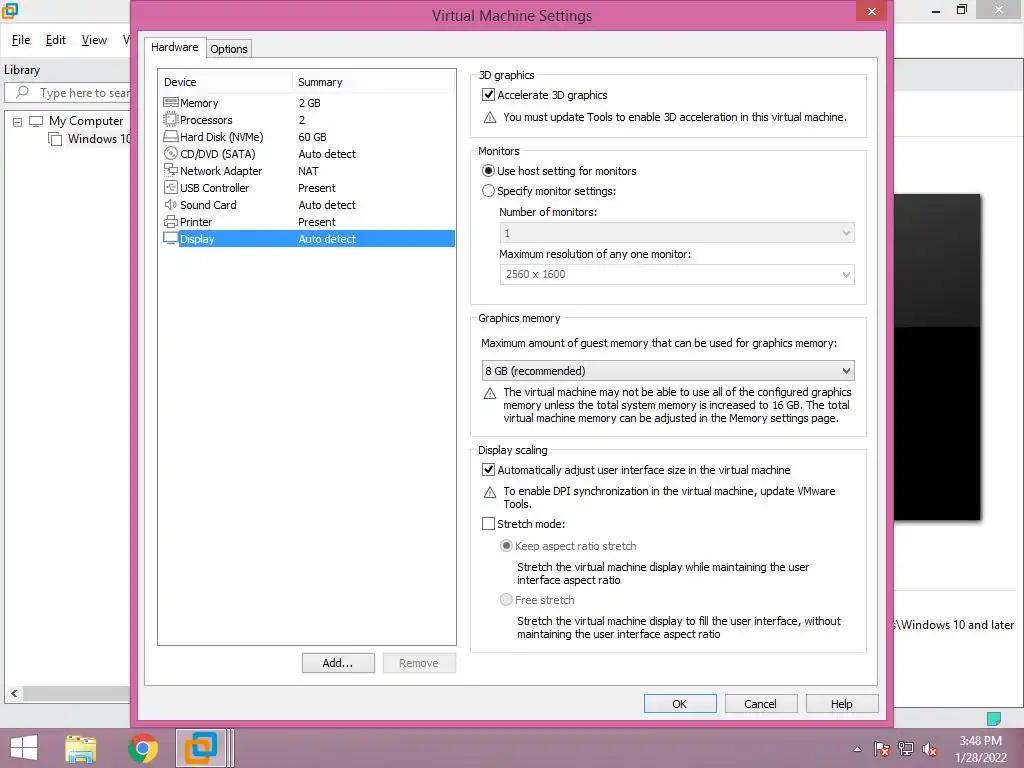Open the Number of monitors dropdown
The image size is (1024, 768).
677,232
